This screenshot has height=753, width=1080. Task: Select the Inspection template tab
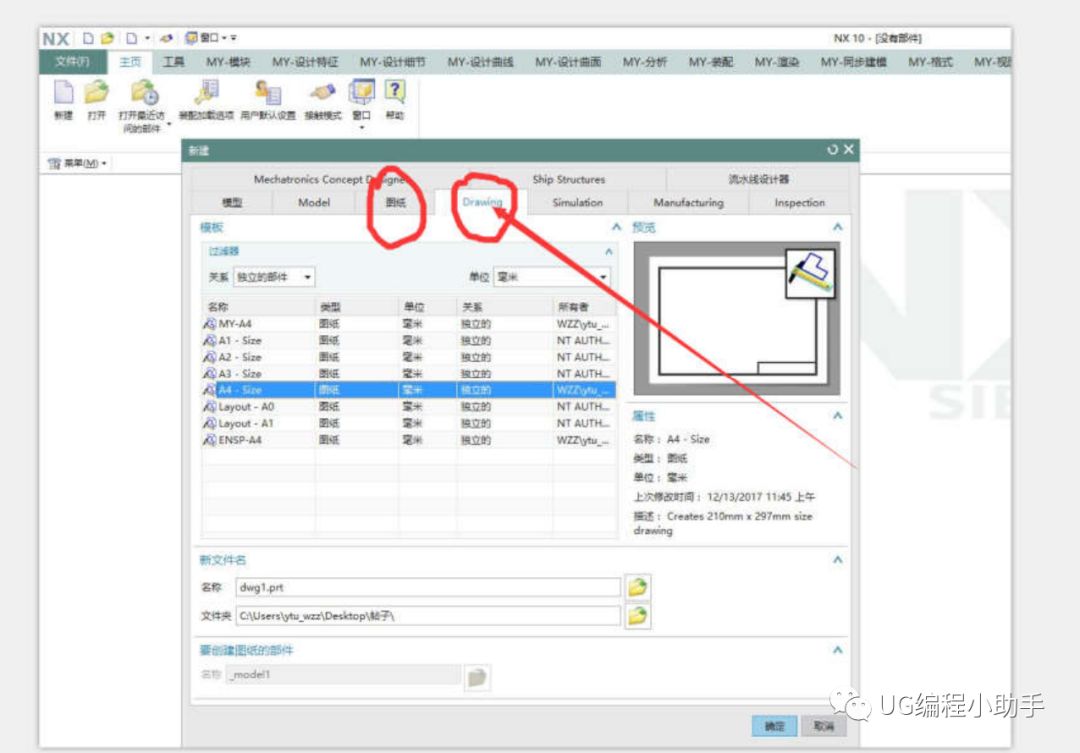pos(799,203)
